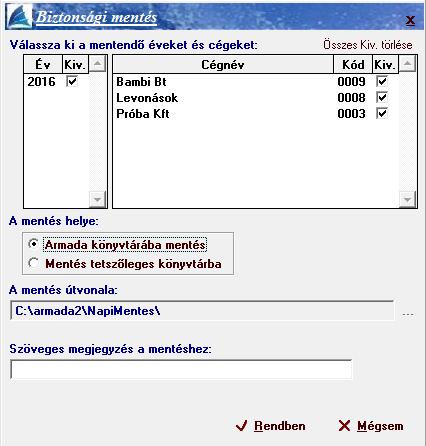Image resolution: width=426 pixels, height=446 pixels.
Task: Click the Mégsem red X icon
Action: coord(344,426)
